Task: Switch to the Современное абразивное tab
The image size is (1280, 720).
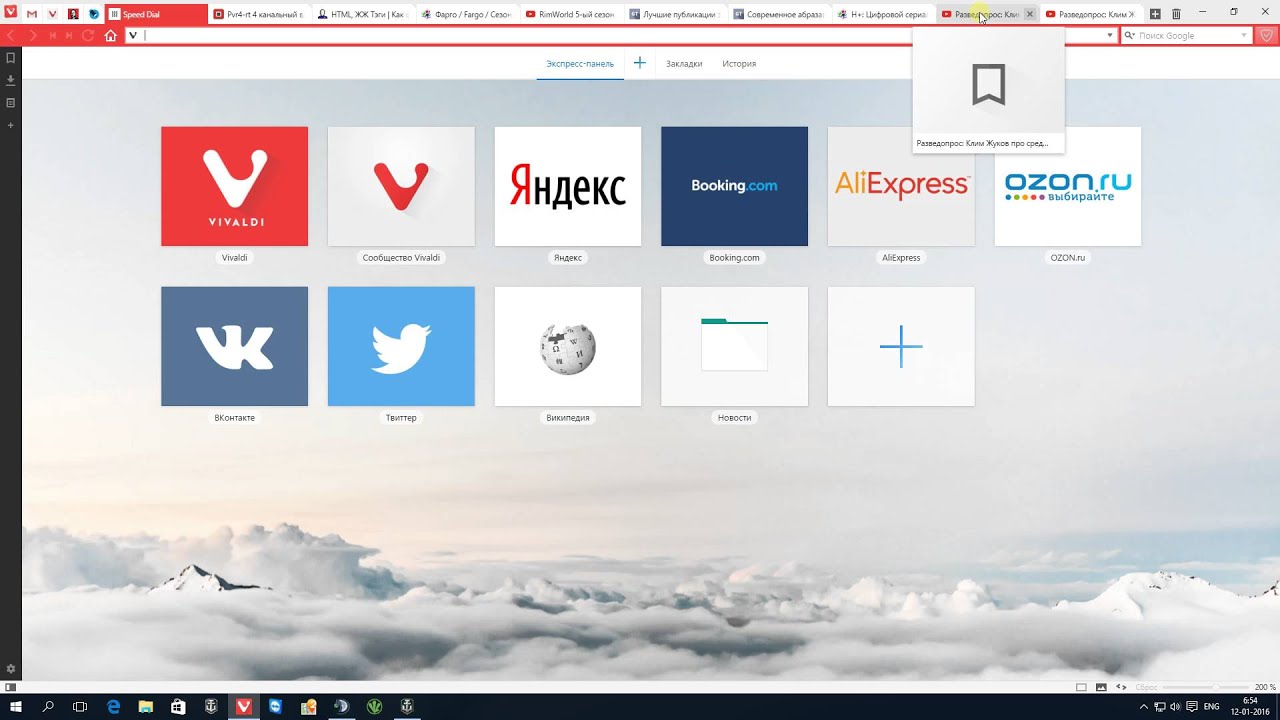Action: tap(780, 14)
